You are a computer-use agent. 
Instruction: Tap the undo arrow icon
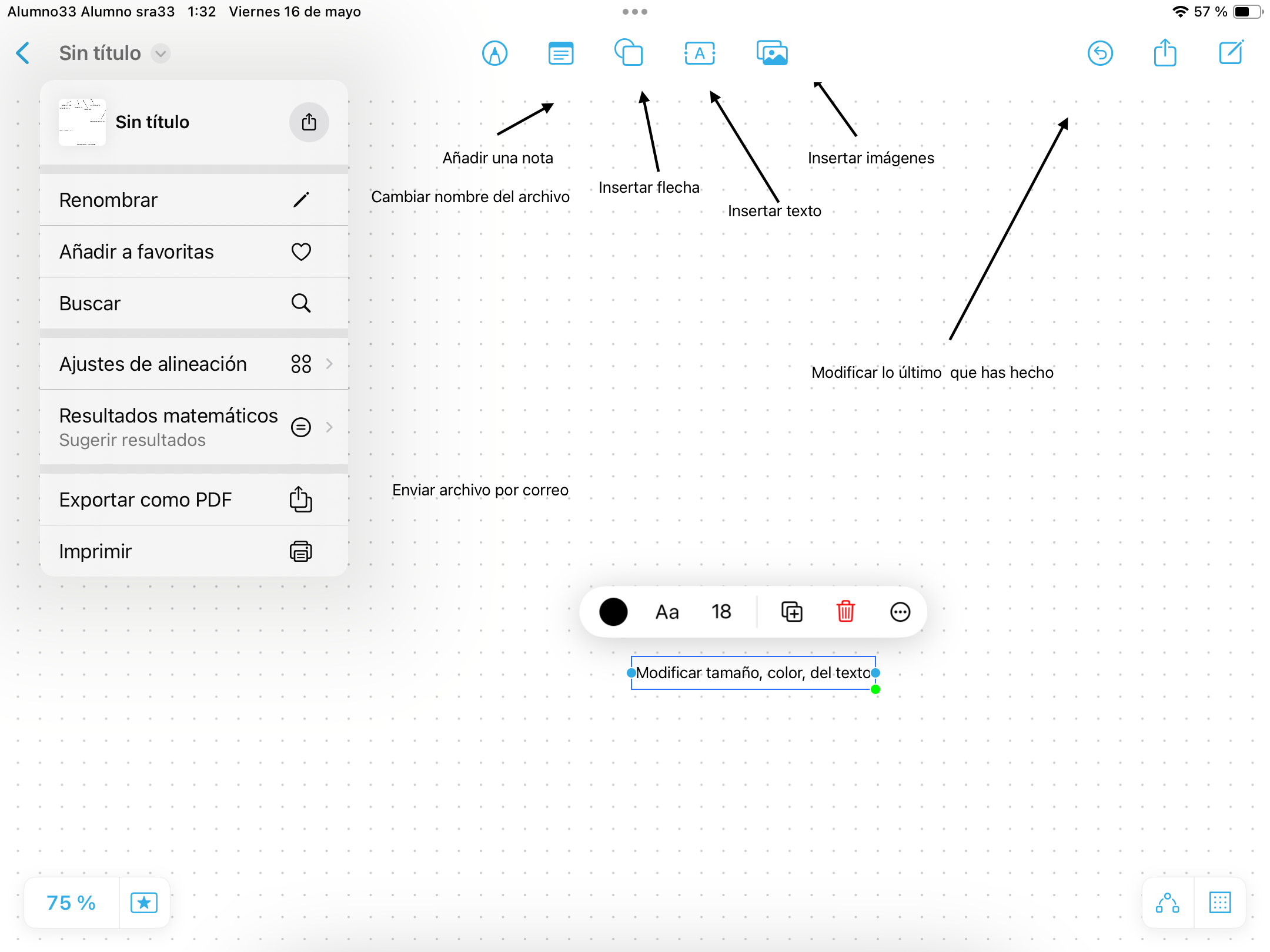[1100, 53]
